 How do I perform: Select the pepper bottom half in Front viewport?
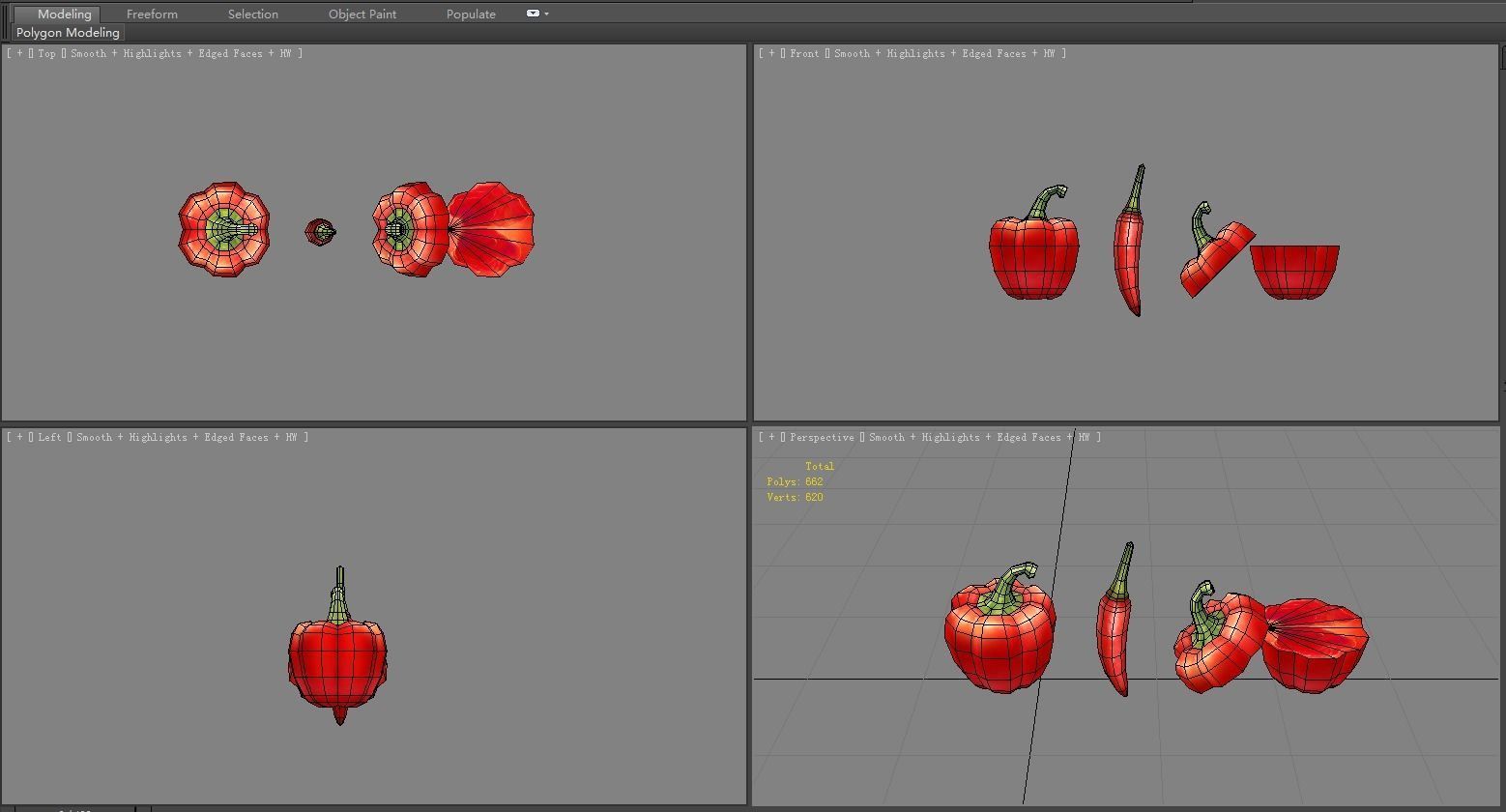coord(1294,272)
